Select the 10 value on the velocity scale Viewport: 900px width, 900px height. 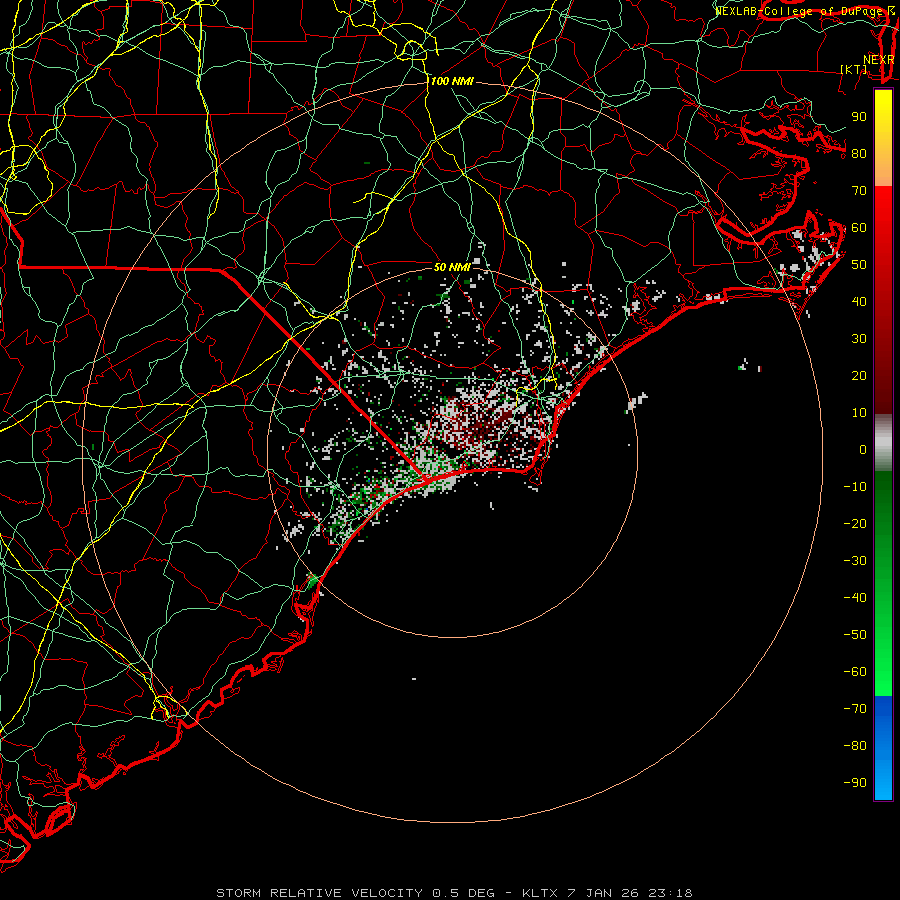point(859,413)
